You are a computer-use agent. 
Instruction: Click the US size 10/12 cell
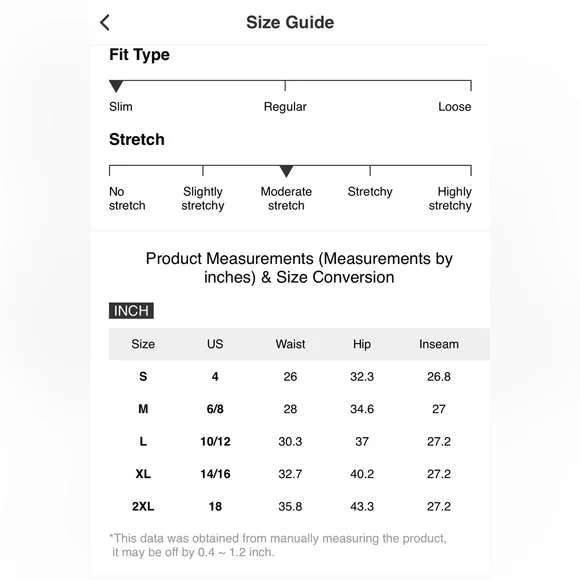tap(215, 441)
